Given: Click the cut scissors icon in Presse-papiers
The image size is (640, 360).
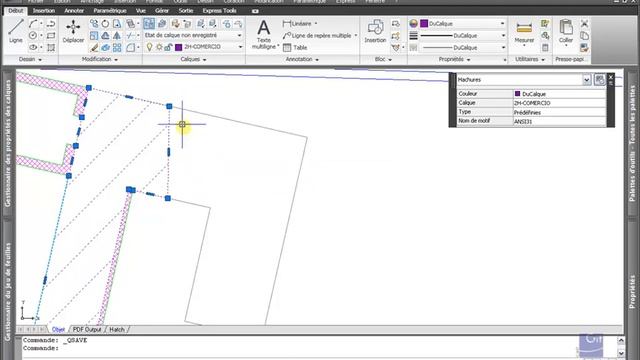Looking at the screenshot, I should click(584, 24).
